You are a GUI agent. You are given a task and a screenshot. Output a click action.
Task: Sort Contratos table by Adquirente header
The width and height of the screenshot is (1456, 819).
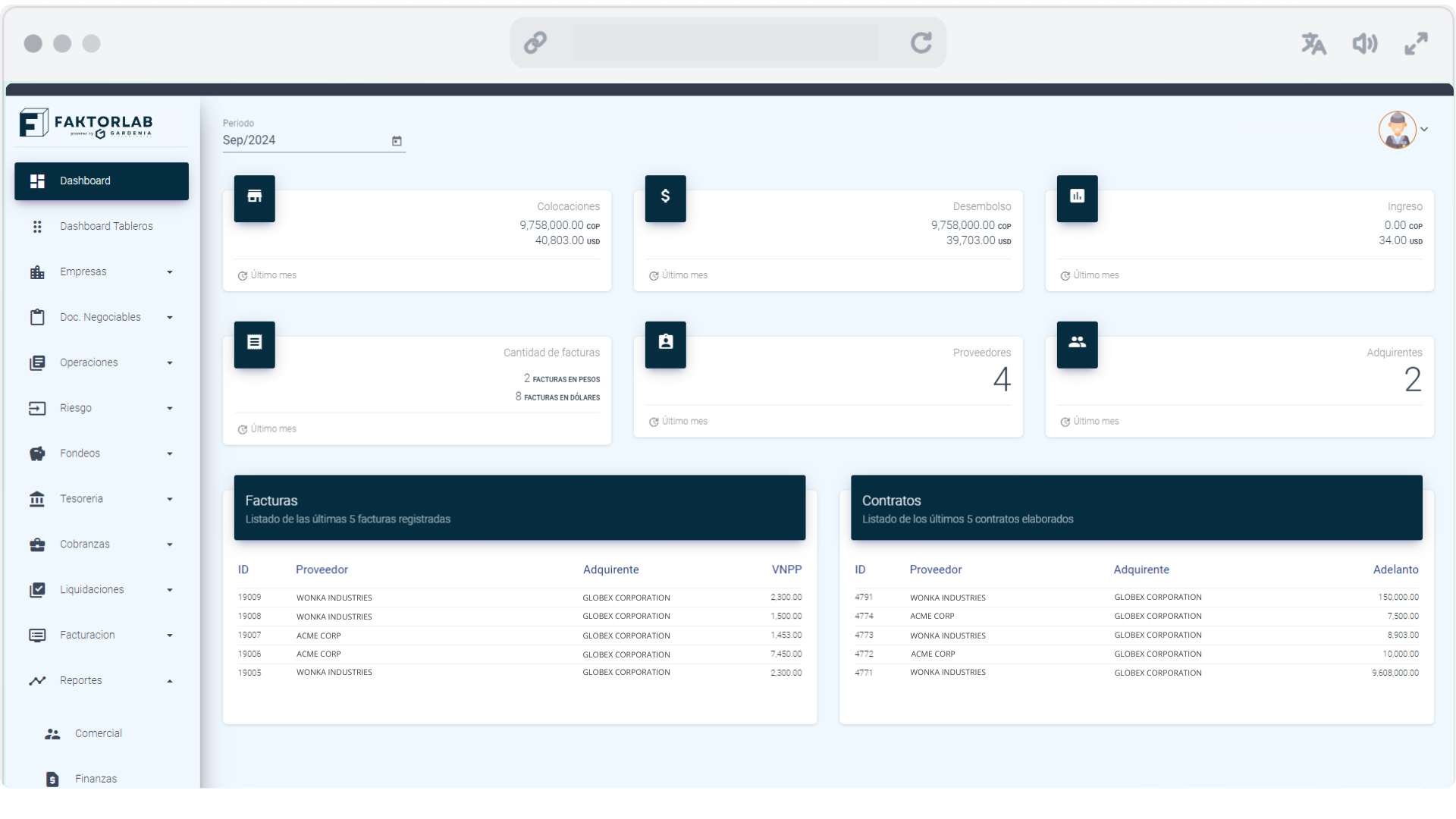point(1141,570)
